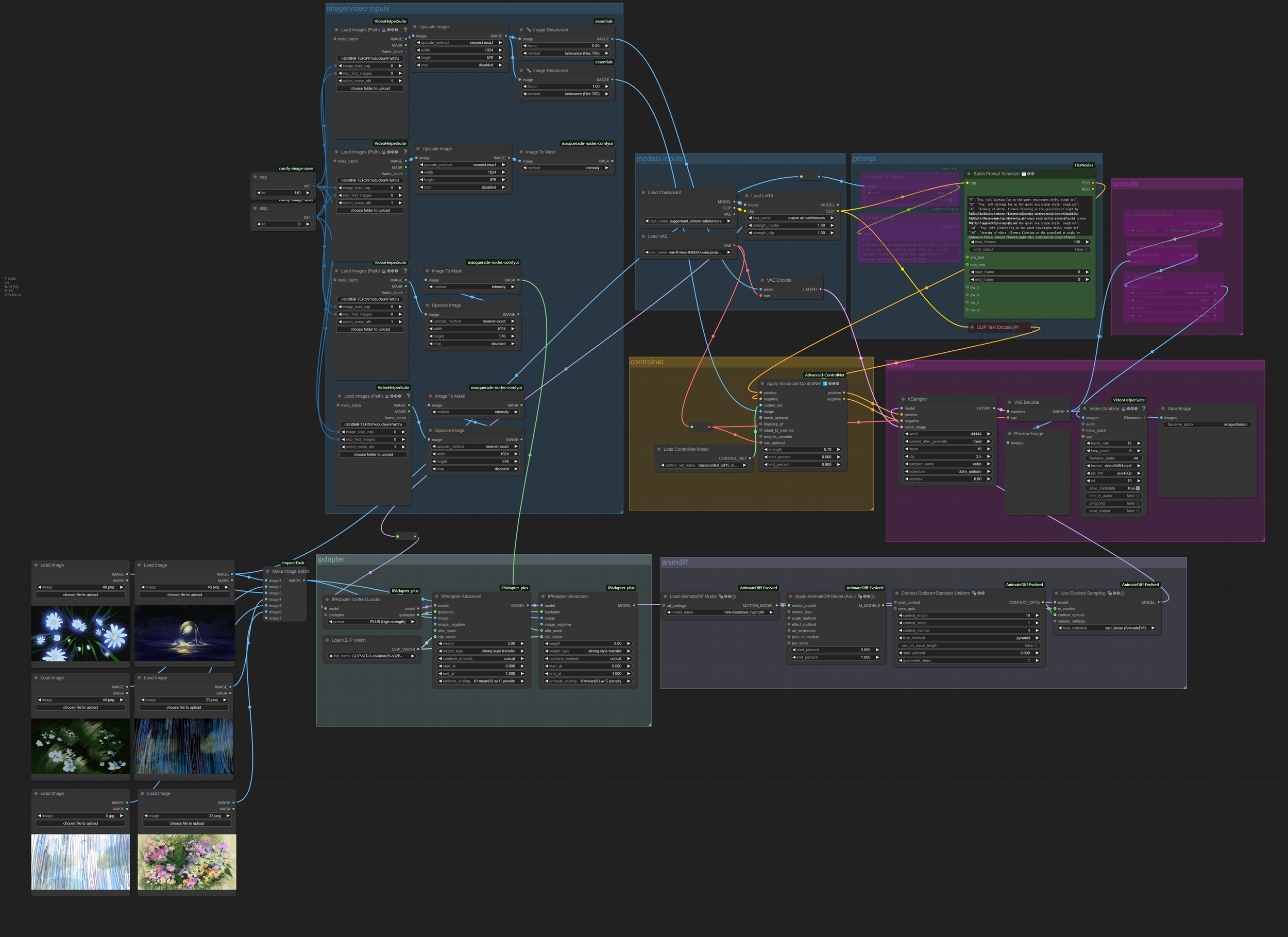
Task: Click the VideoHelperSuite icon beside Video Combine title
Action: (x=1123, y=408)
